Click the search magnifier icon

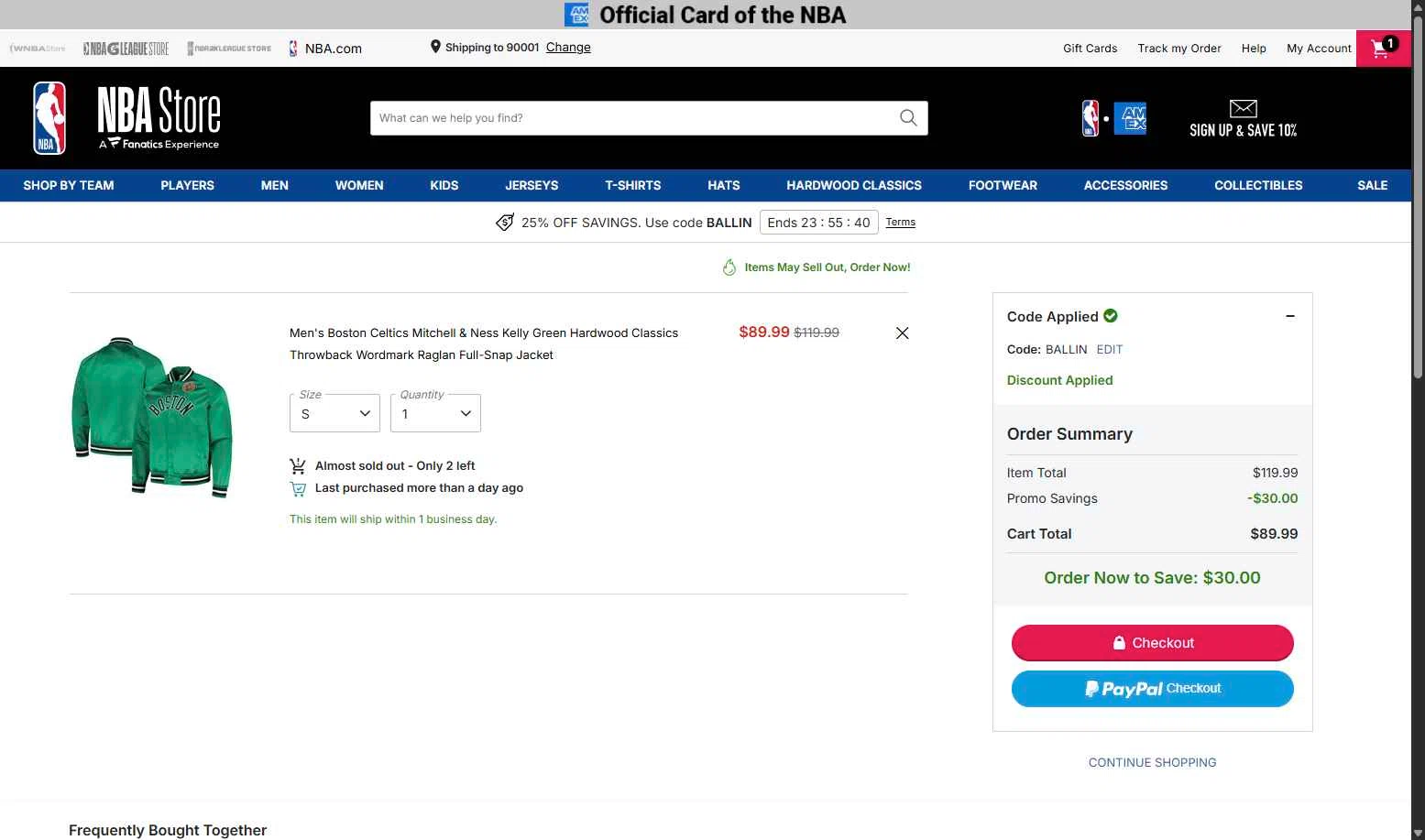(x=908, y=118)
